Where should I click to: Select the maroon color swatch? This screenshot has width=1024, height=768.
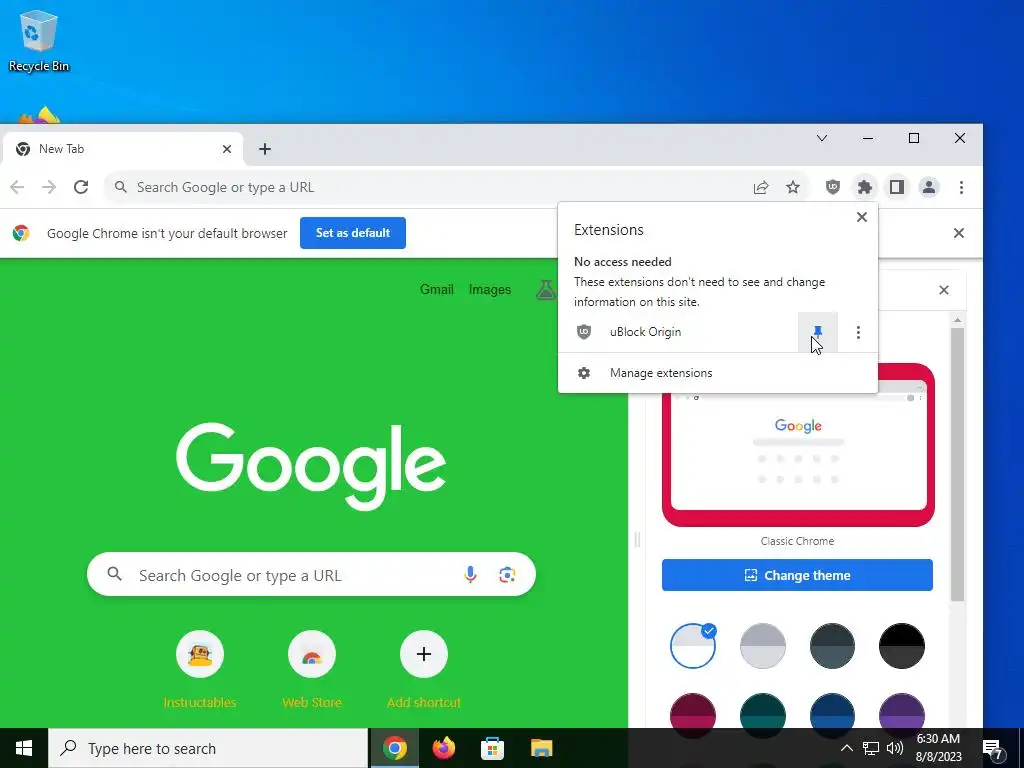[693, 712]
